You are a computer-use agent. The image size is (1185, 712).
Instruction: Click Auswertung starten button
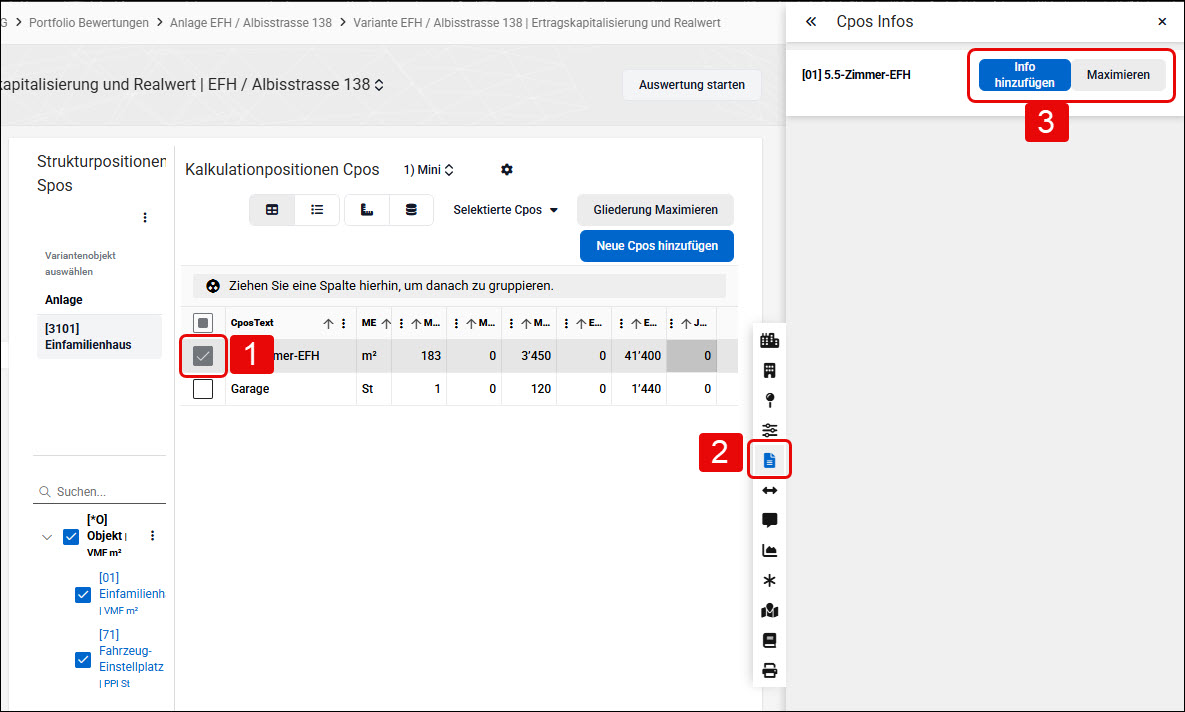pos(692,85)
